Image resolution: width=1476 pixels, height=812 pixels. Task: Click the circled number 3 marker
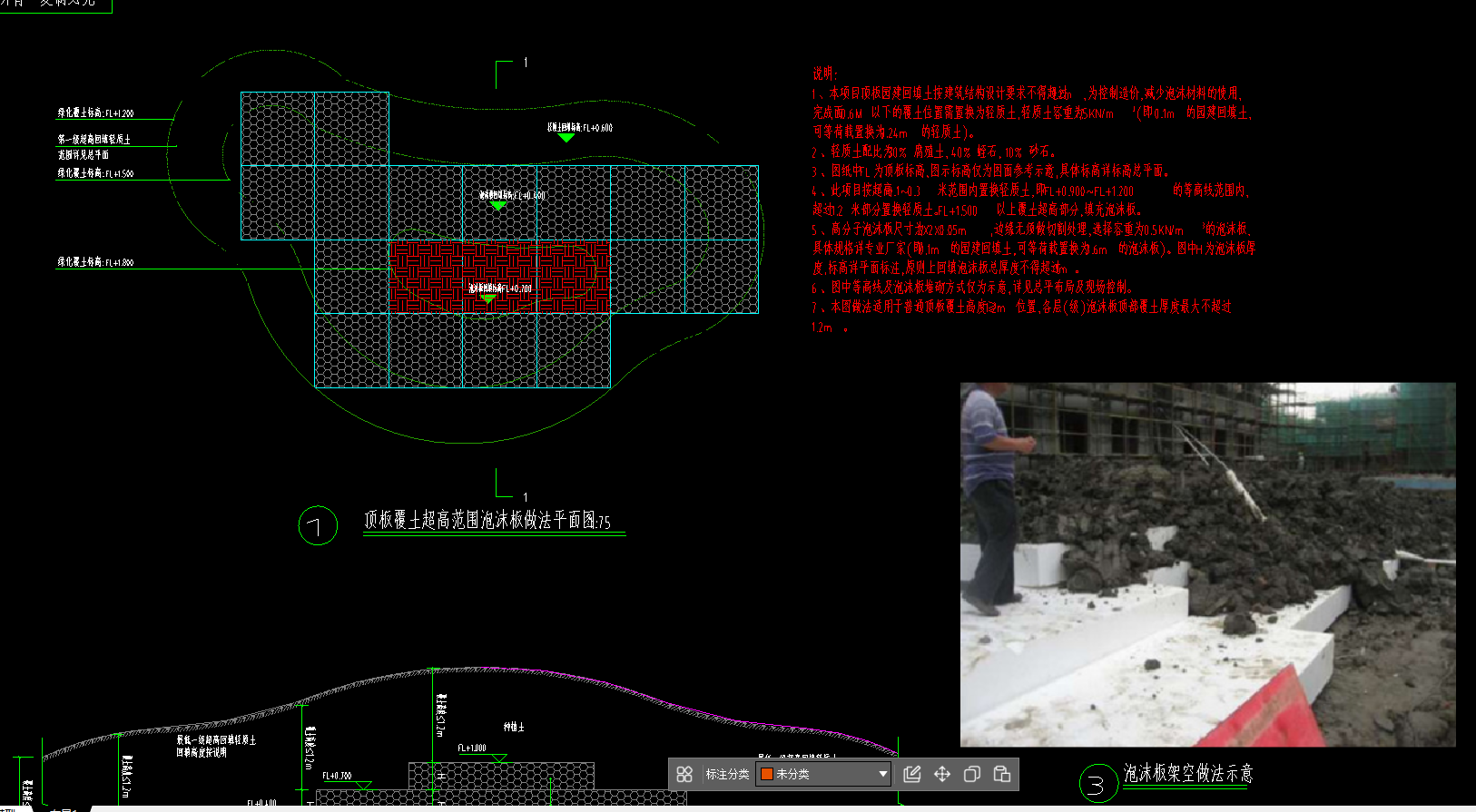point(1097,784)
